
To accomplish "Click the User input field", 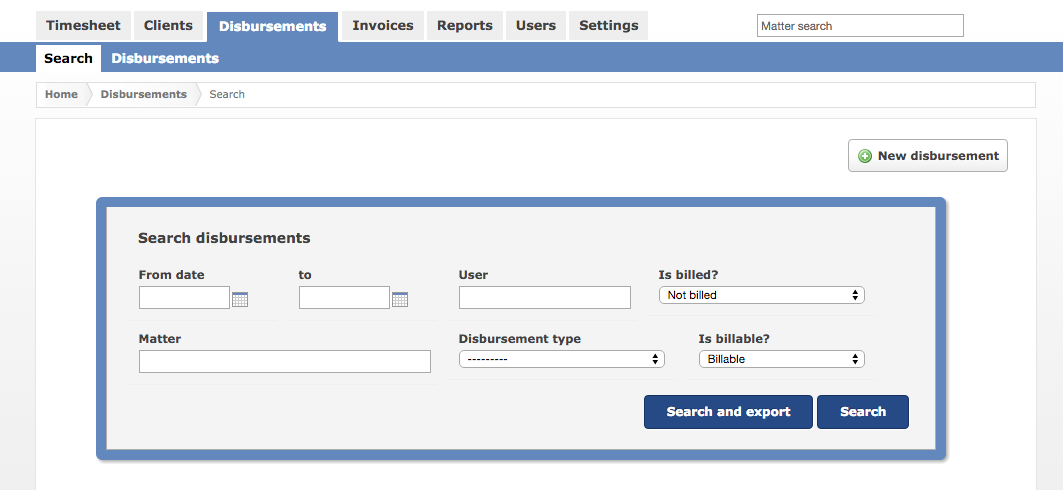I will [544, 298].
